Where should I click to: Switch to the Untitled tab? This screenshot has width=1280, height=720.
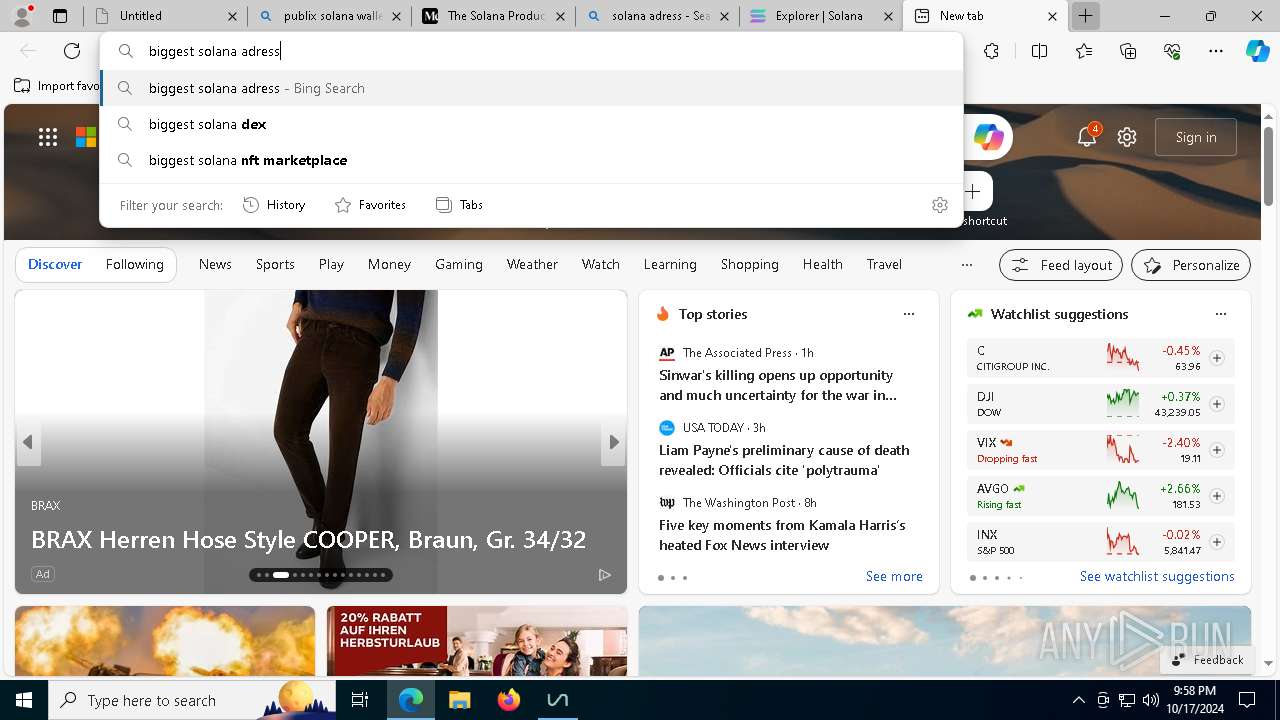tap(165, 16)
